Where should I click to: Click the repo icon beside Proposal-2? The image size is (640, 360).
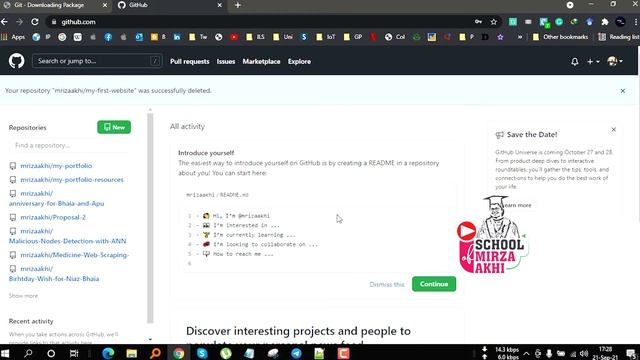(13, 217)
